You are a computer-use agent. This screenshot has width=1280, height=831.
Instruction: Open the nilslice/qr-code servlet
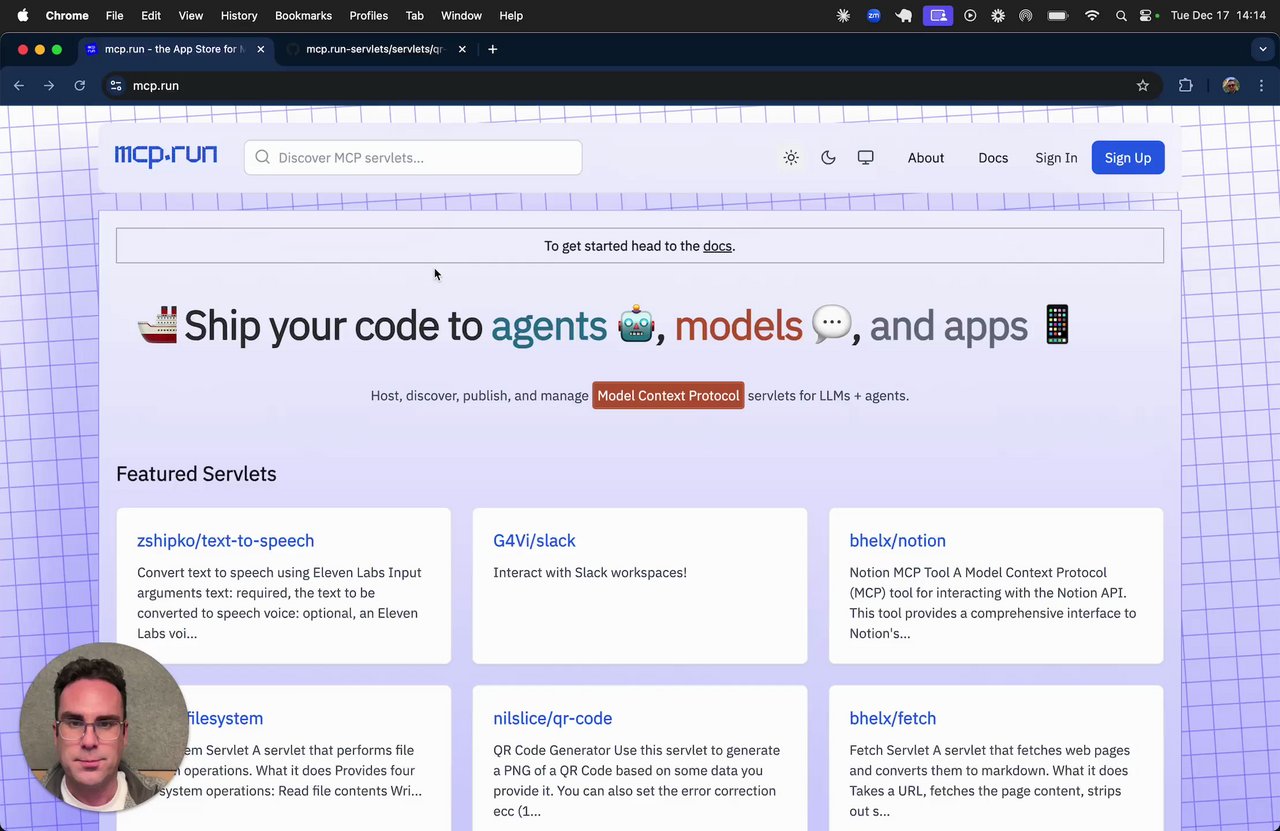tap(552, 719)
